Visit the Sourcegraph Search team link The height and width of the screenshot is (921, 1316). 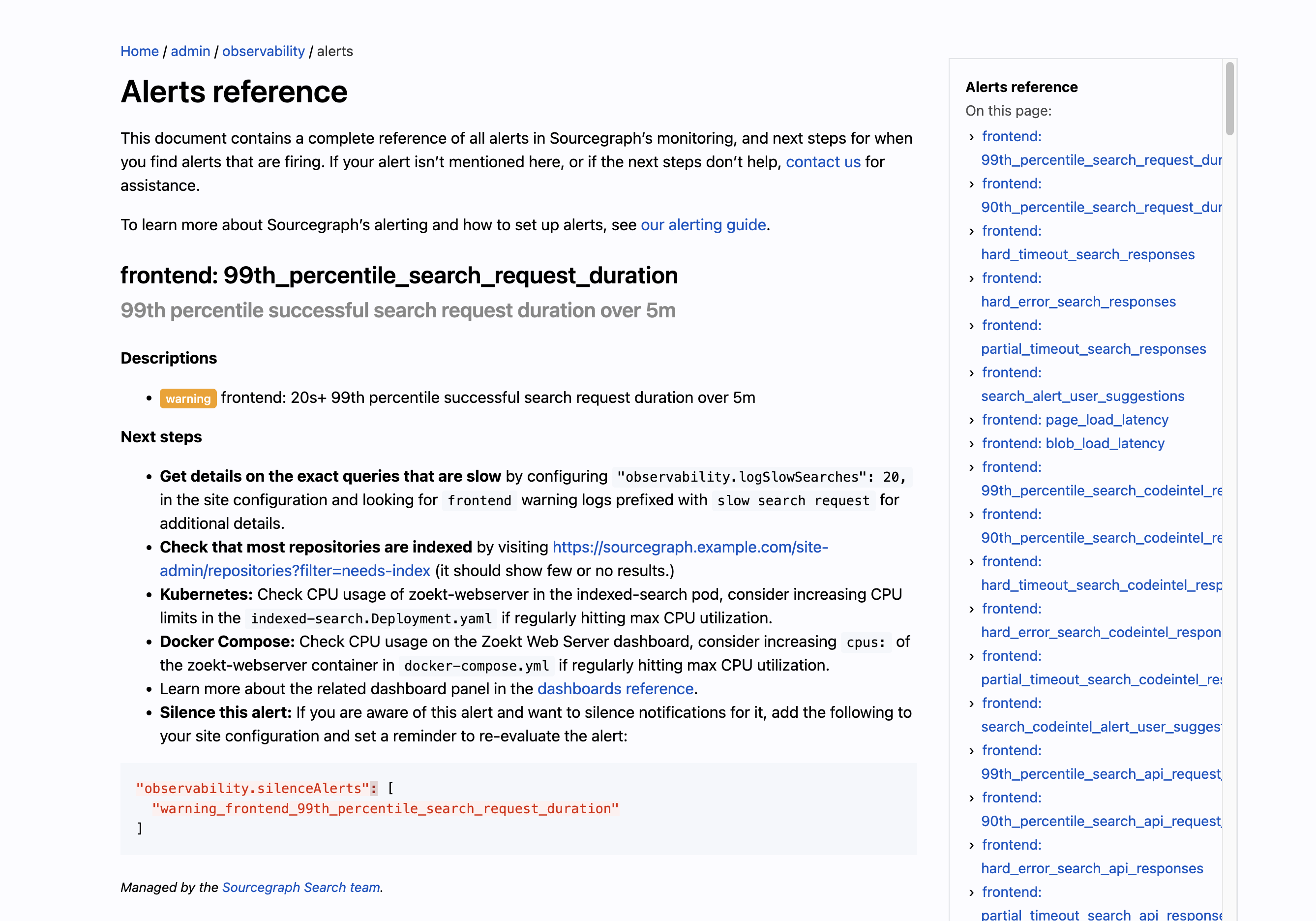tap(301, 887)
